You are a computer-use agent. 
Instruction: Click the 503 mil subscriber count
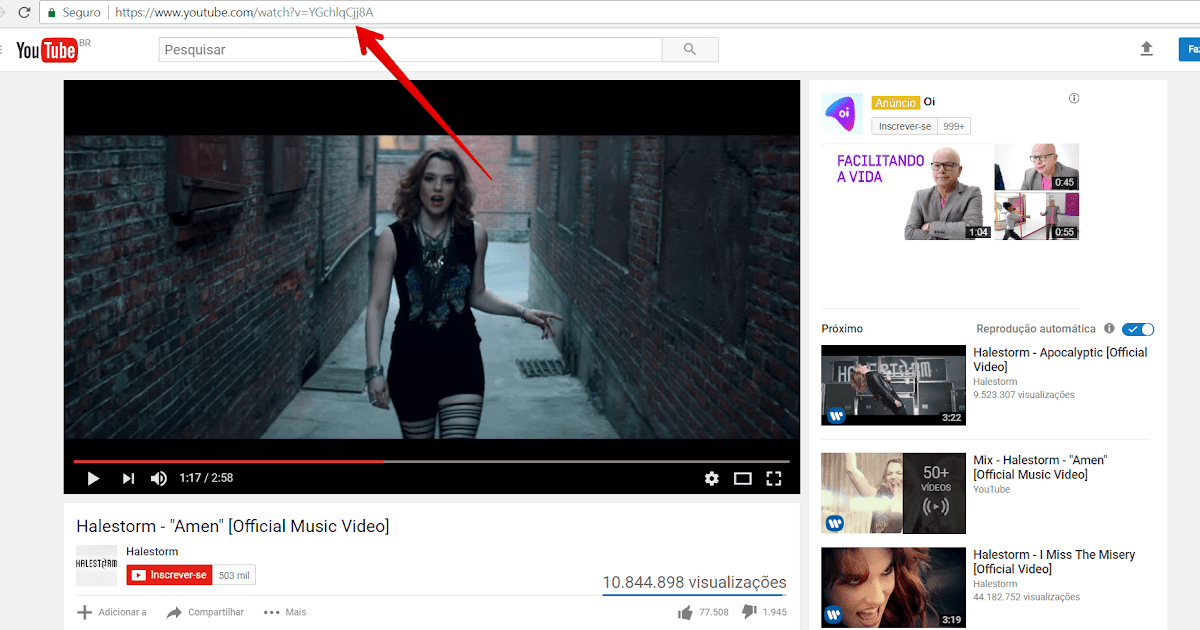[x=234, y=575]
